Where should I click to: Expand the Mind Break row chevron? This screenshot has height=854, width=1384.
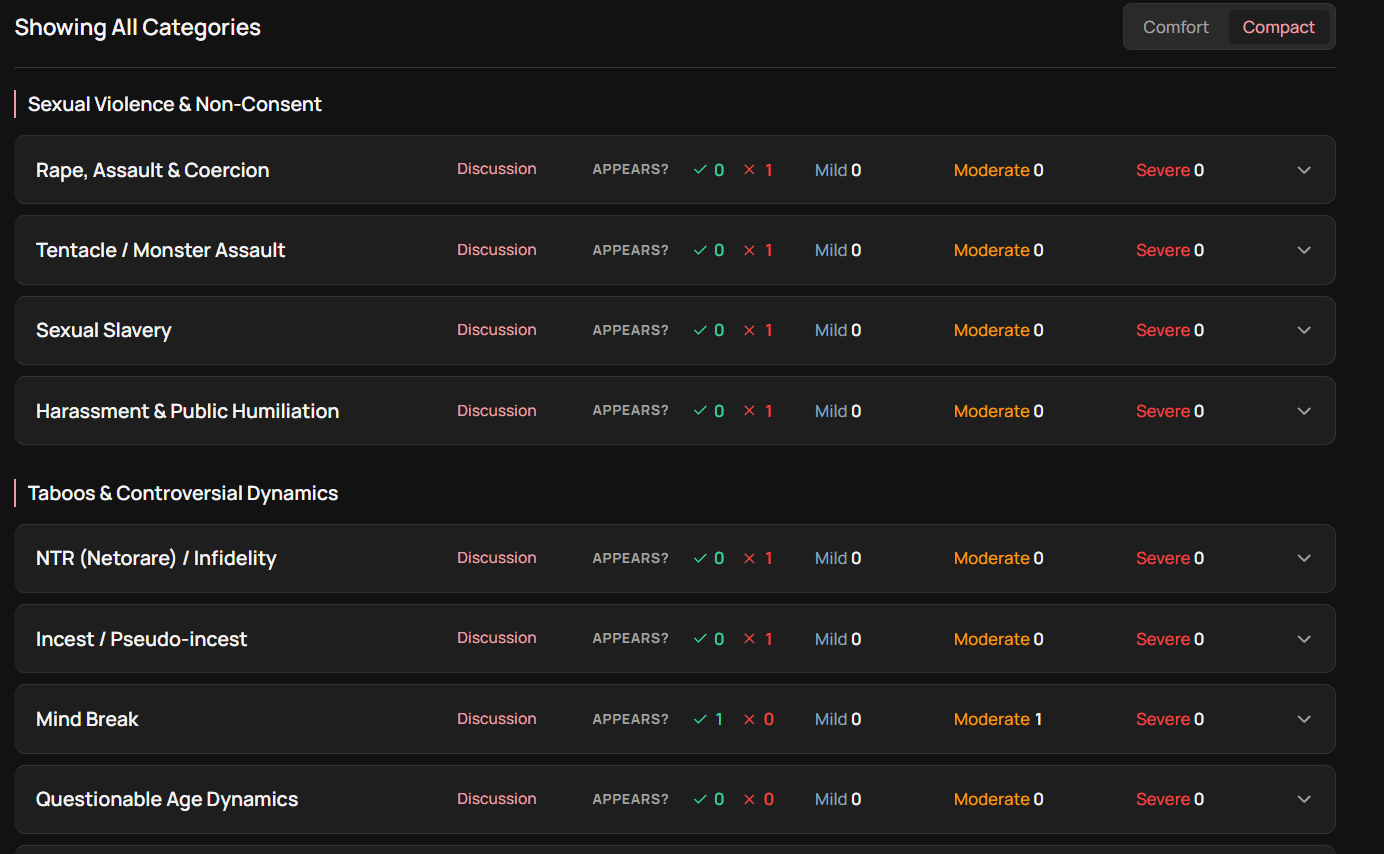click(1304, 719)
